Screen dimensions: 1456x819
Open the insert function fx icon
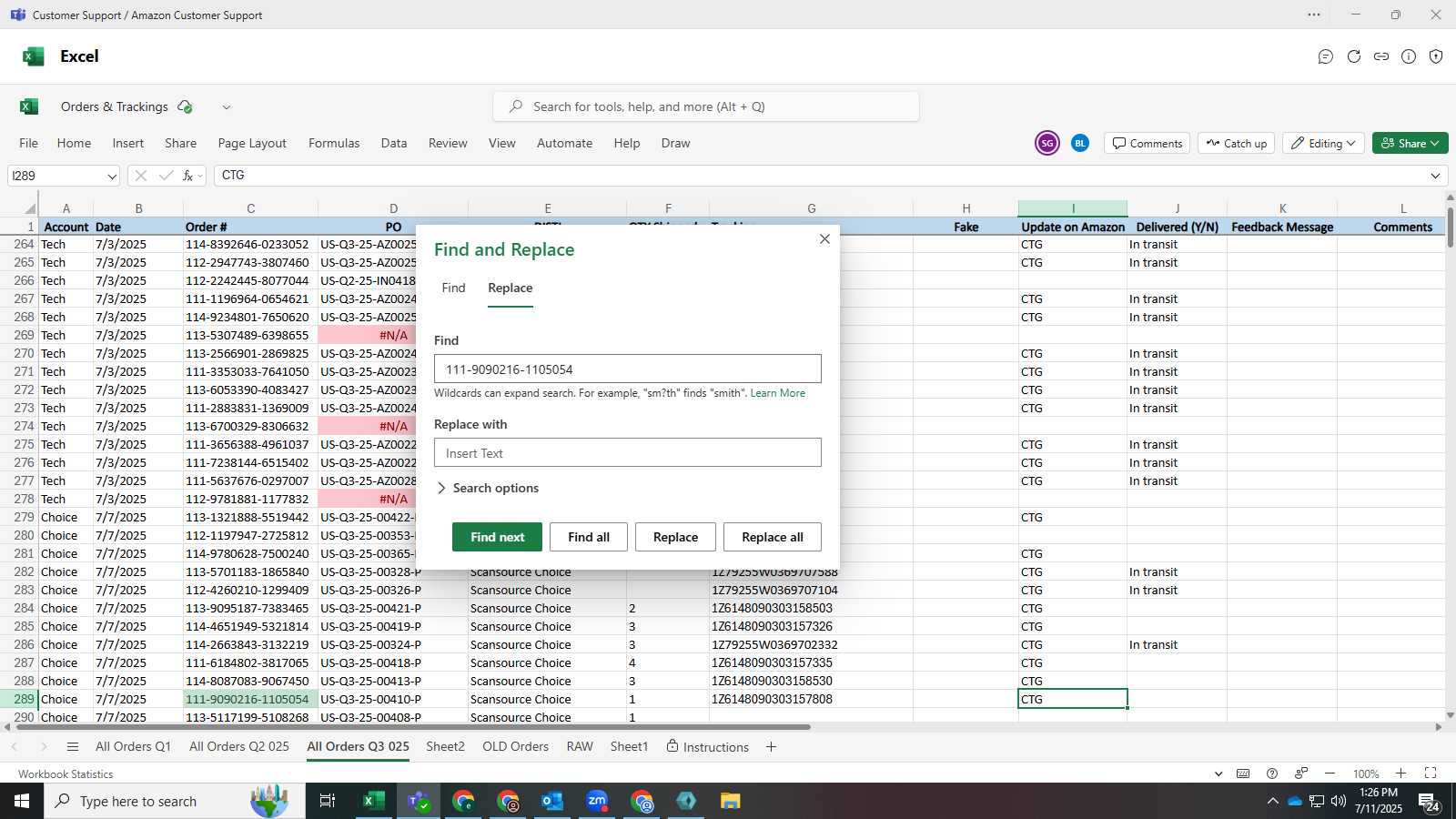tap(187, 176)
